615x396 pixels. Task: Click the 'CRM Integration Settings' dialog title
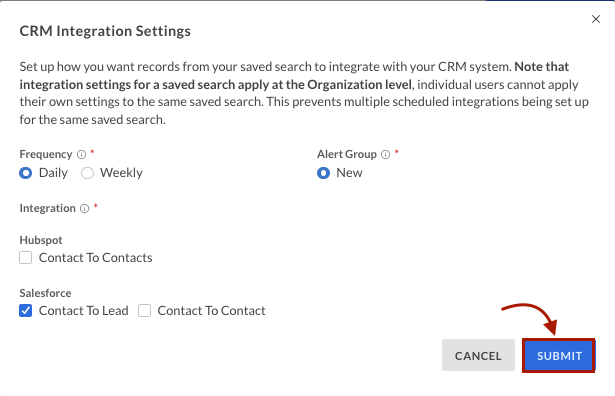click(105, 31)
